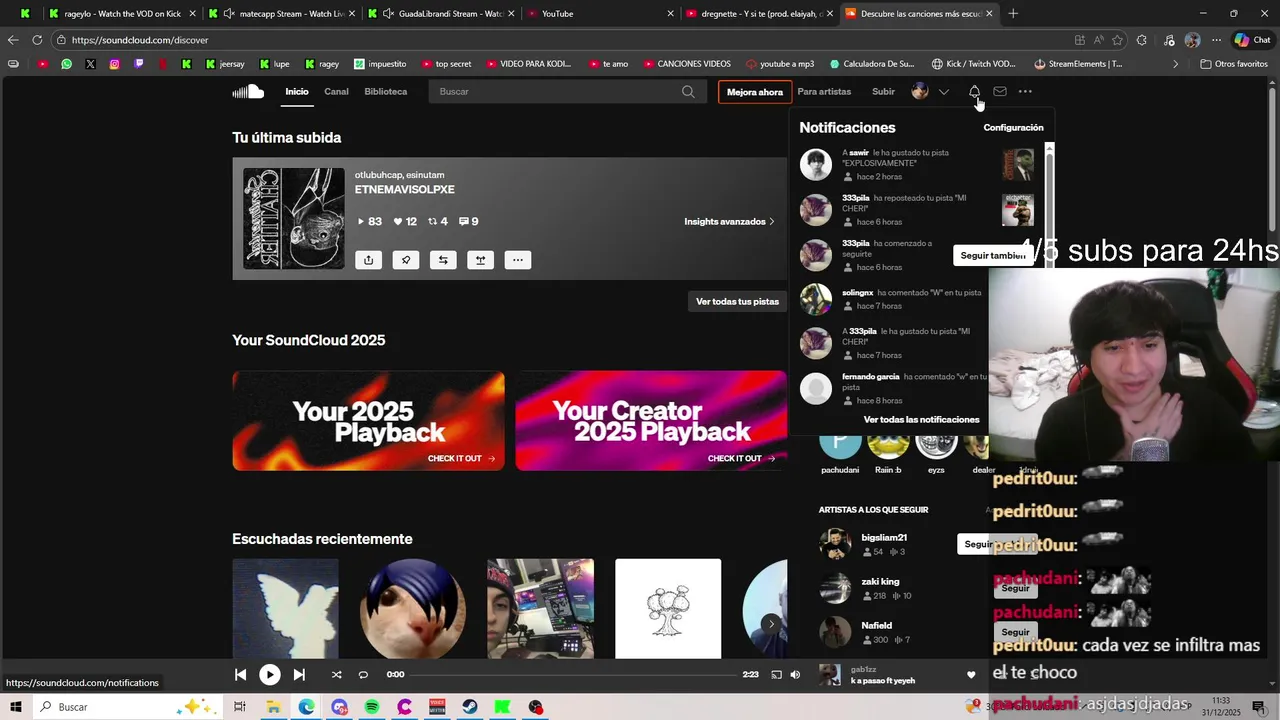Share the ETNEMAVISOLPXE track
Screen dimensions: 1280x720
point(368,260)
